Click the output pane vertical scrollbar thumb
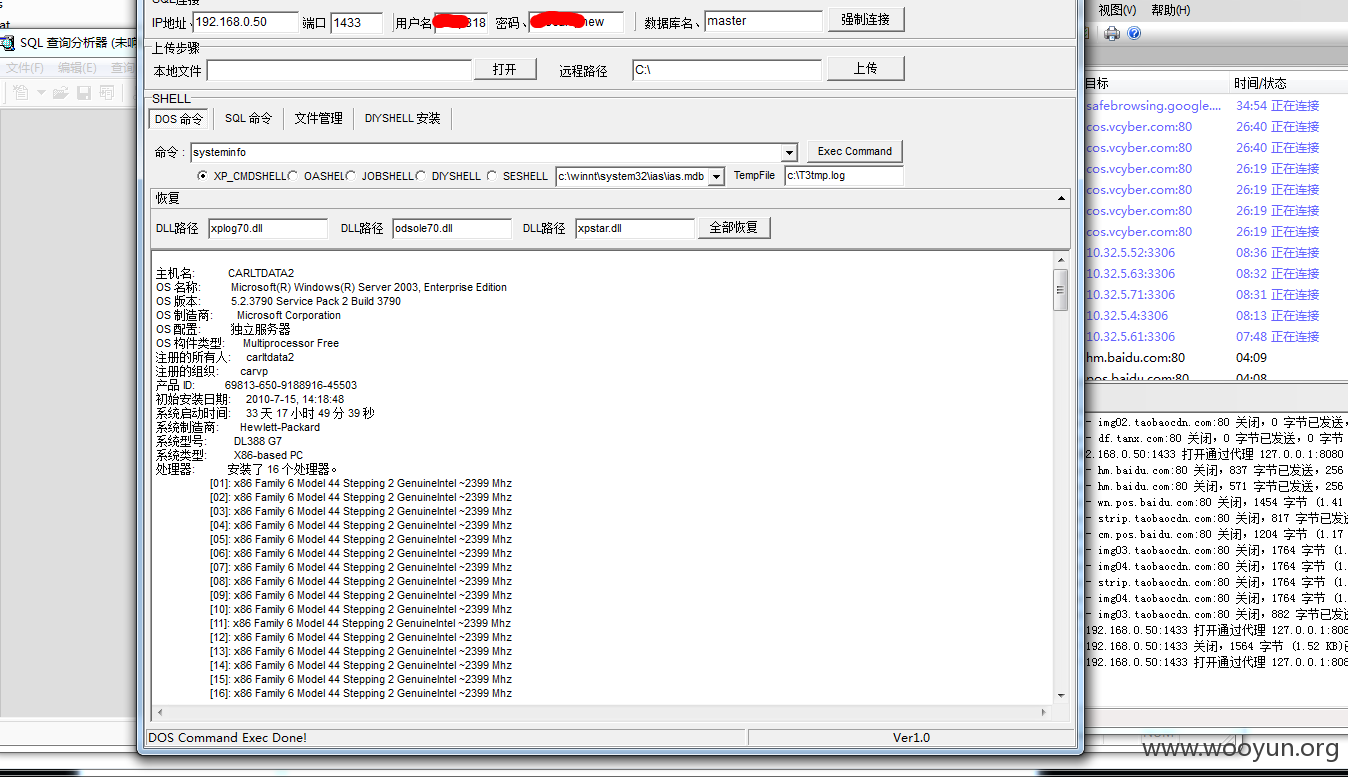Screen dimensions: 1348x777 1060,290
